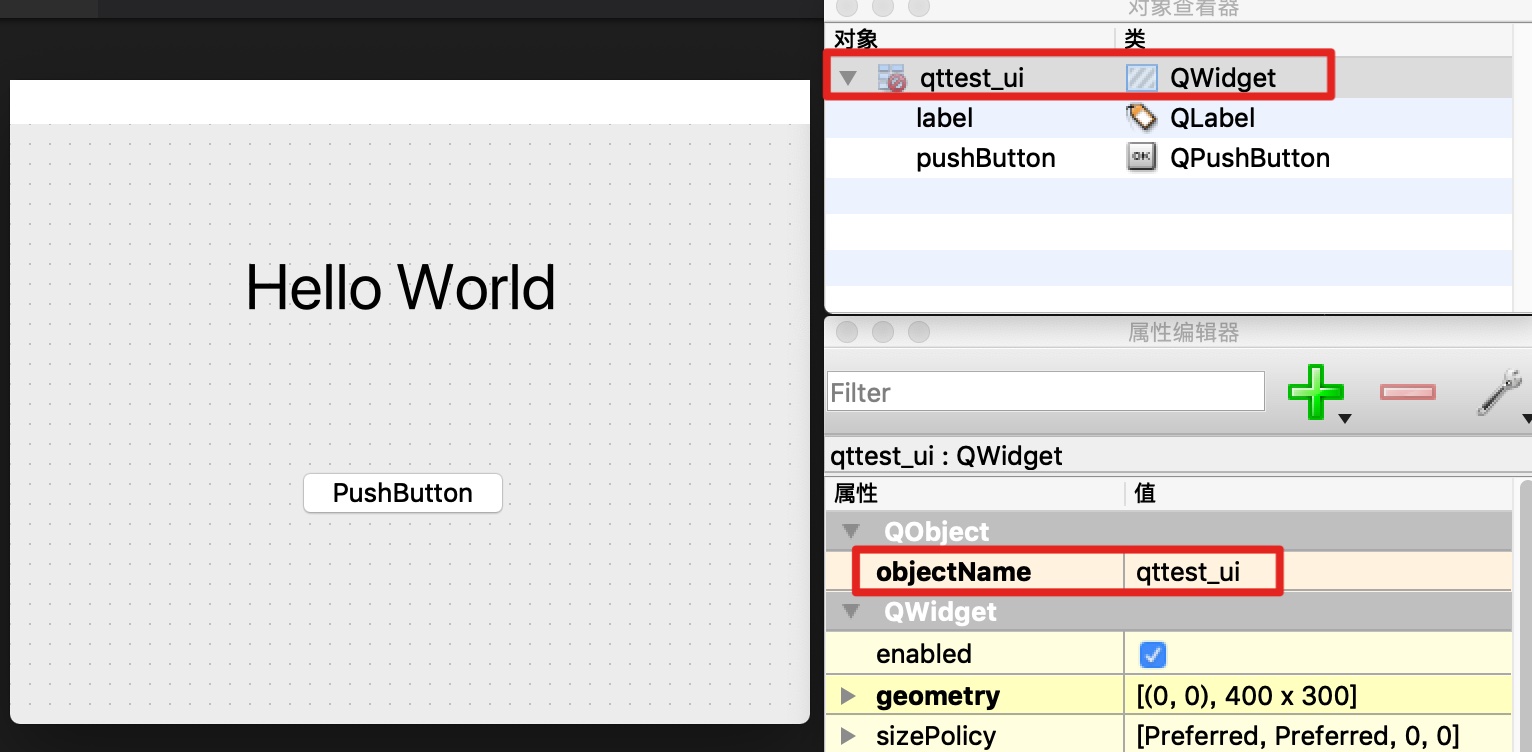Click the QWidget class icon in object inspector
1532x752 pixels.
coord(1141,78)
